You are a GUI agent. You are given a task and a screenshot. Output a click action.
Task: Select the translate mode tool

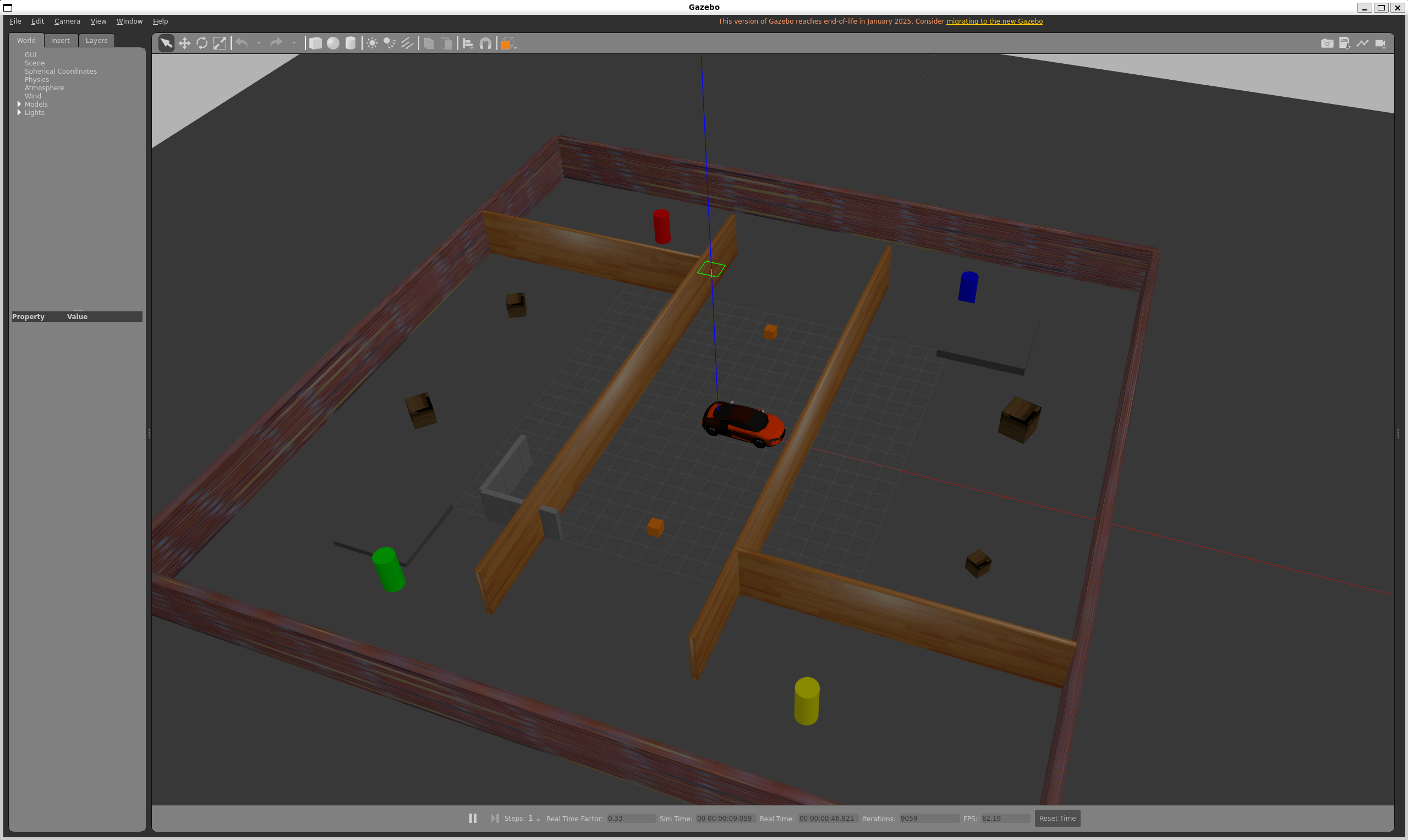(184, 43)
